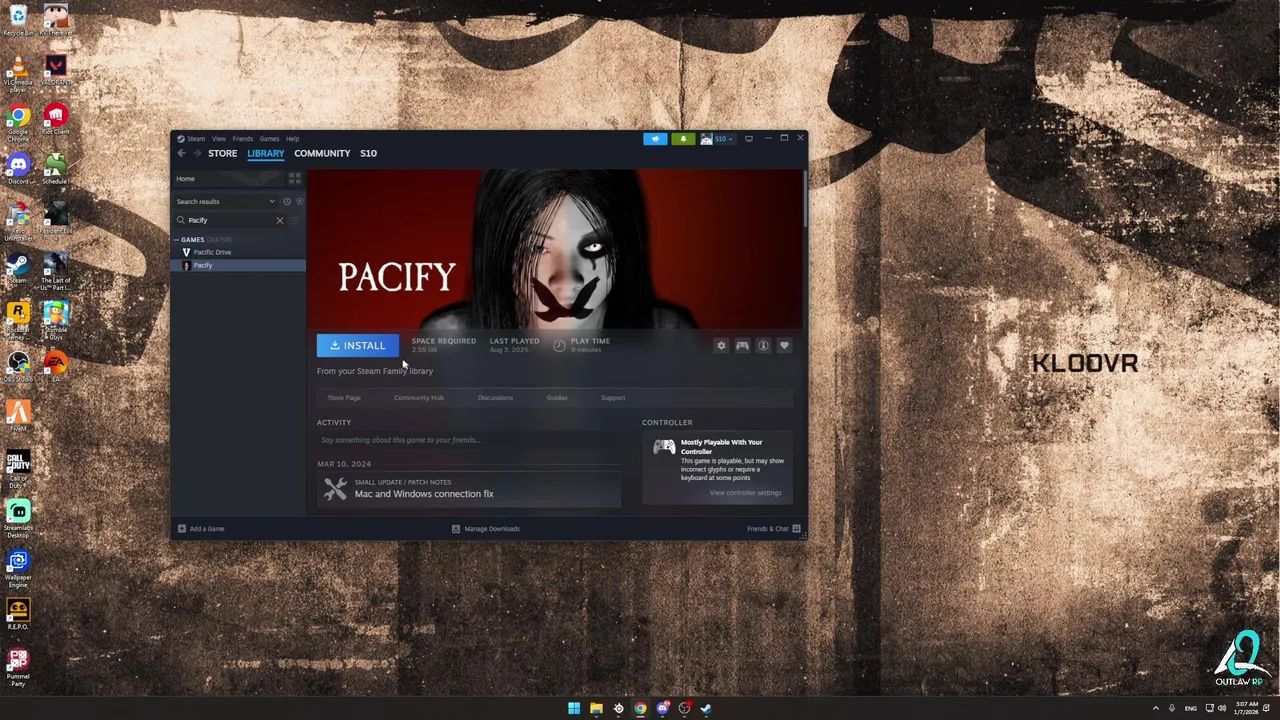Screen dimensions: 1280x720
Task: Open the STORE tab in Steam
Action: (222, 153)
